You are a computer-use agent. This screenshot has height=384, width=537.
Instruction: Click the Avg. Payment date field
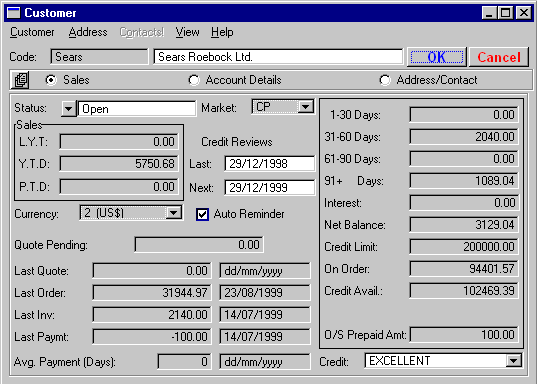(x=265, y=362)
